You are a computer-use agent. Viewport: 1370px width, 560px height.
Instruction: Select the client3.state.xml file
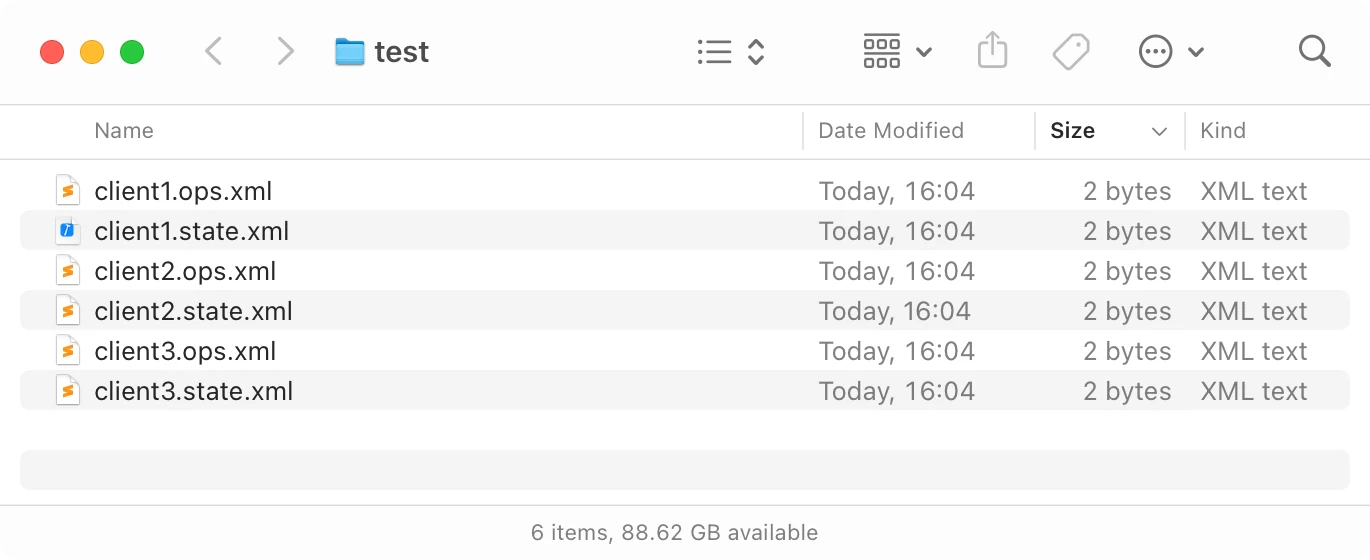[193, 391]
